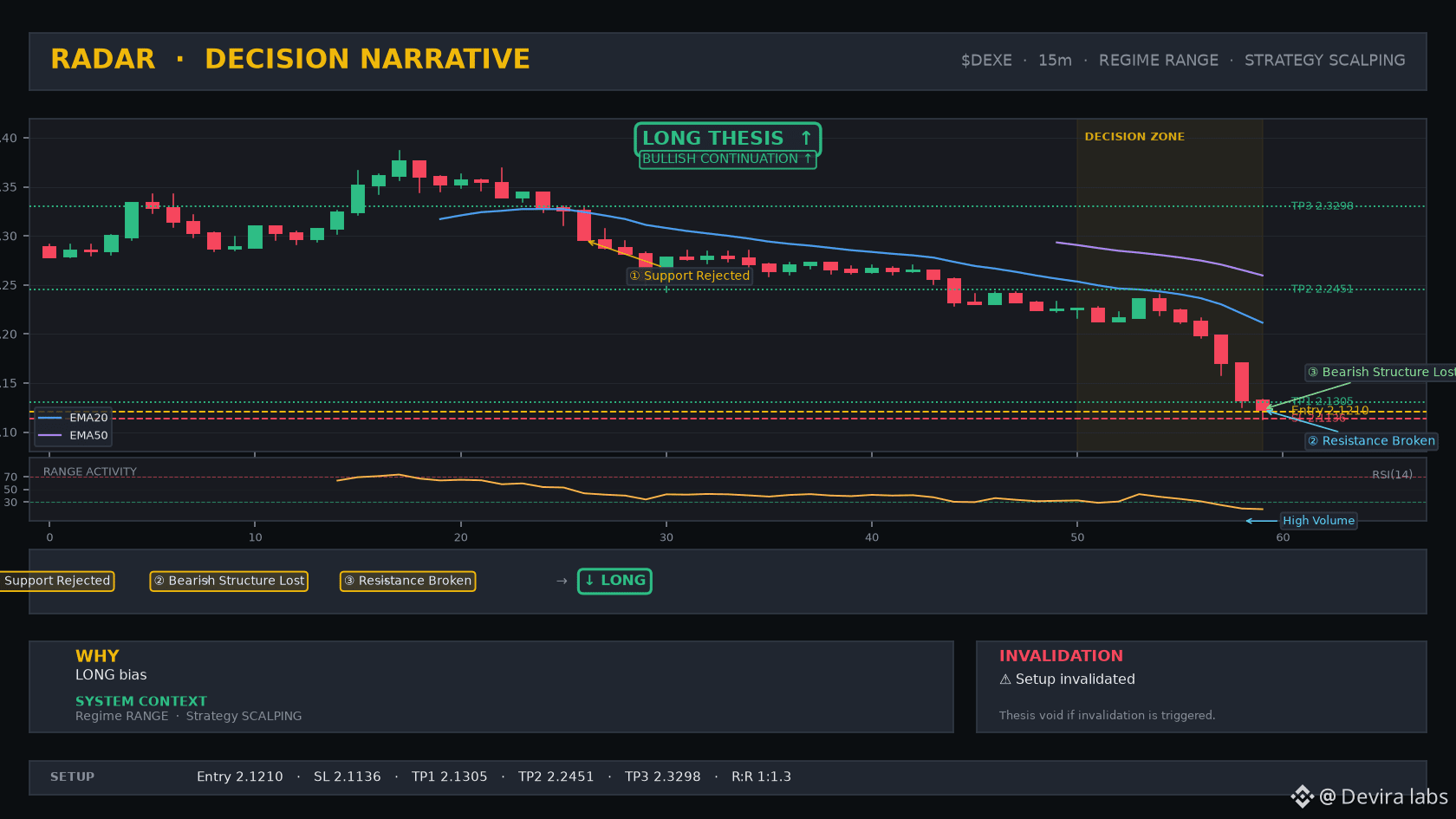Click the purple EMA50 legend line

50,435
